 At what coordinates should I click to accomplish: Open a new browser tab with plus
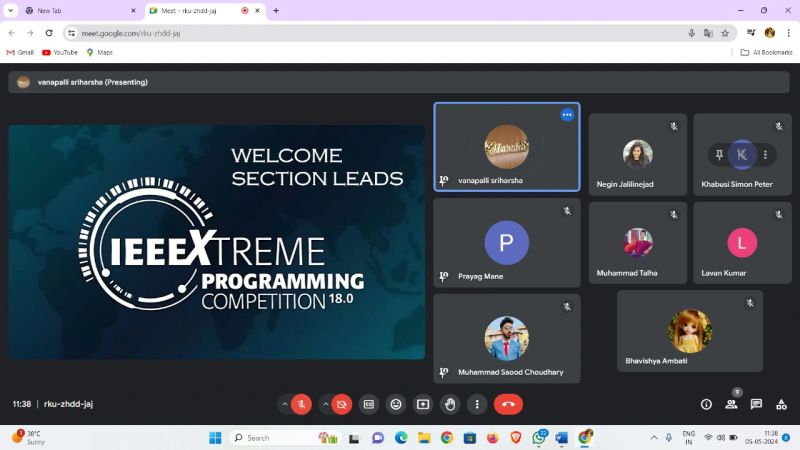coord(276,10)
